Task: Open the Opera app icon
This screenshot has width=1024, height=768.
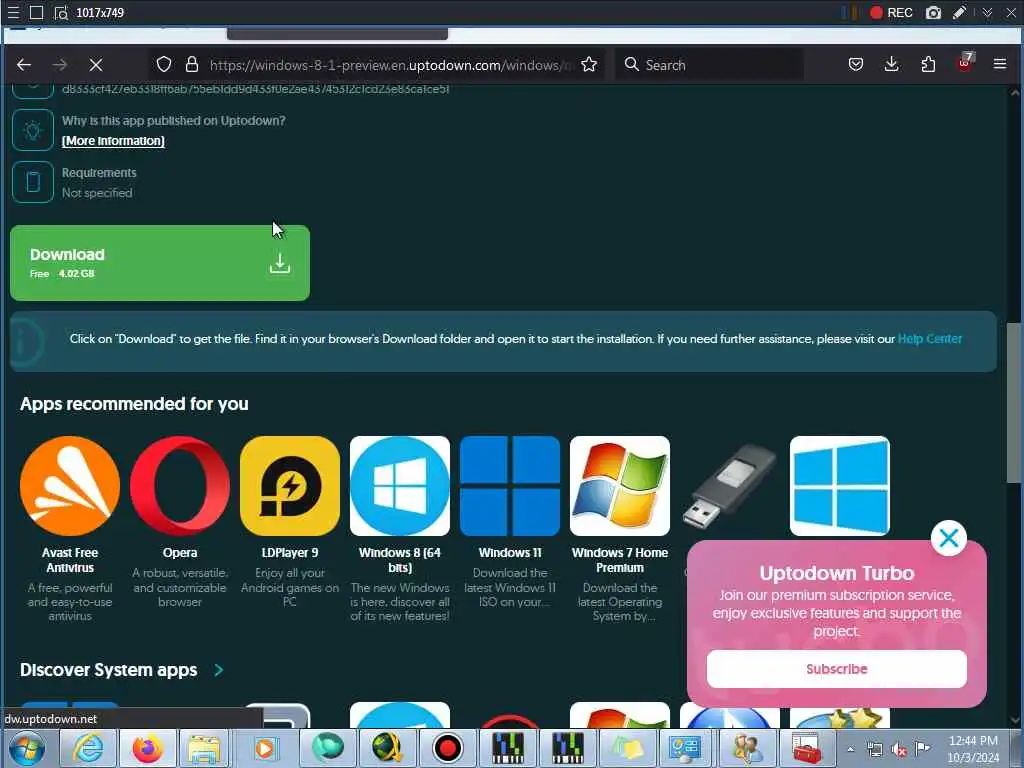Action: (x=180, y=486)
